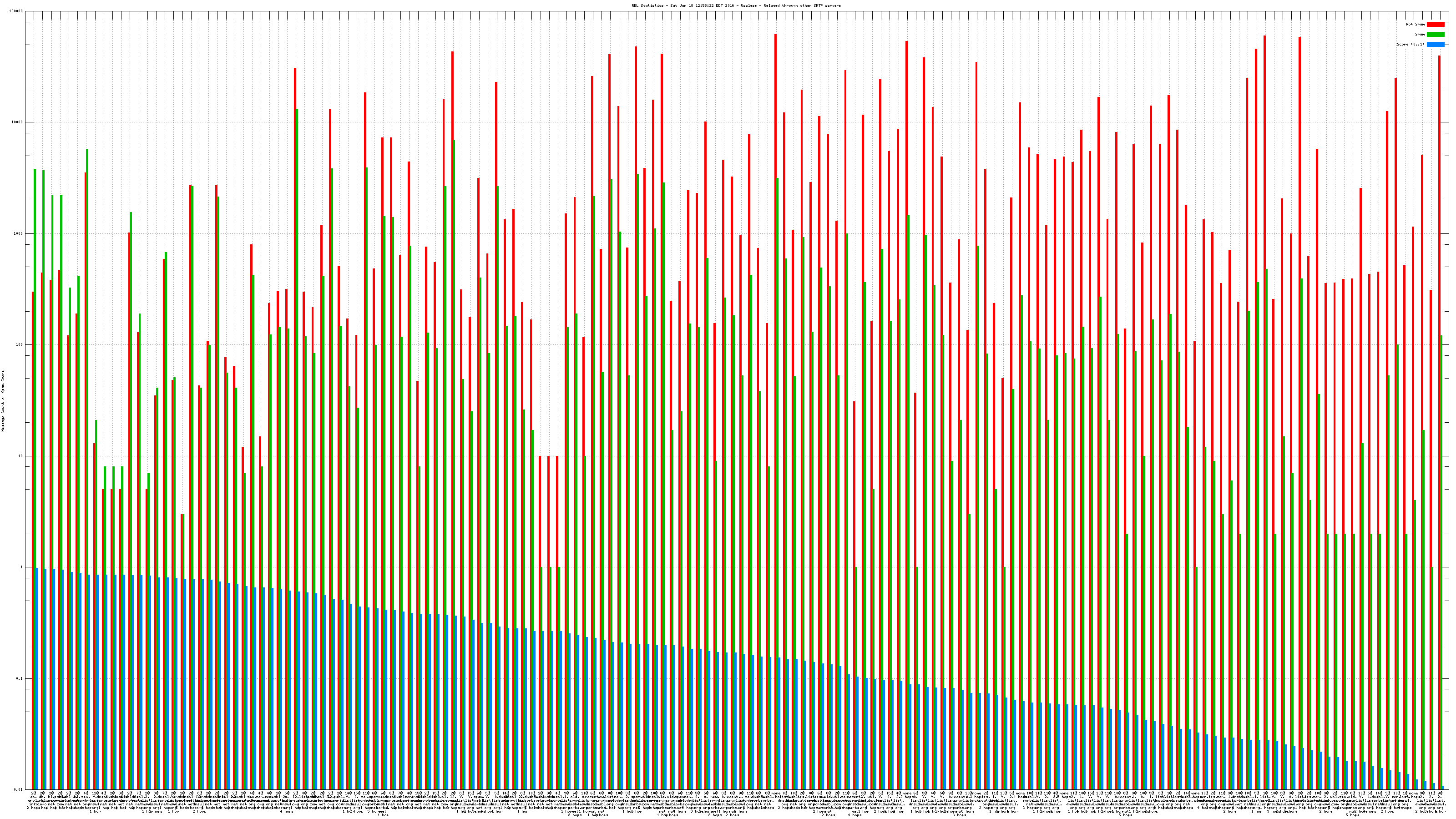Click the 100 y-axis tick label
This screenshot has height=819, width=1456.
tap(20, 345)
